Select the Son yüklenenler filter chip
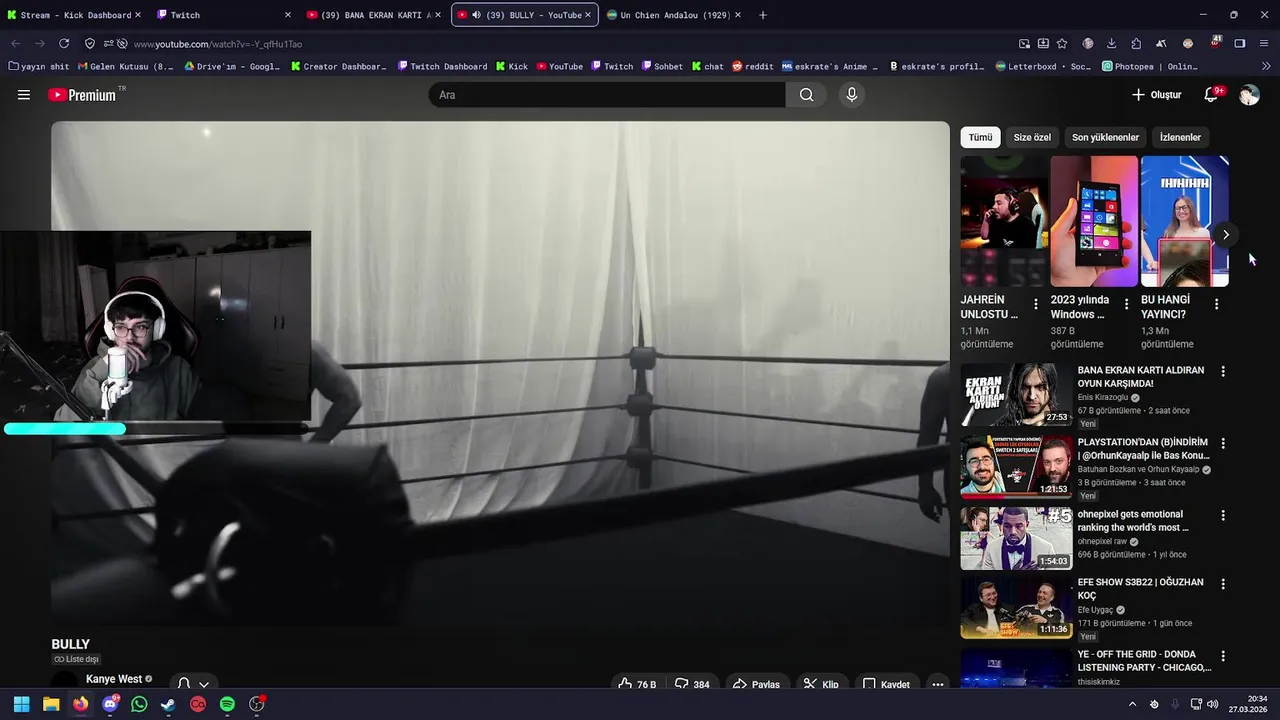This screenshot has width=1280, height=720. click(x=1105, y=137)
